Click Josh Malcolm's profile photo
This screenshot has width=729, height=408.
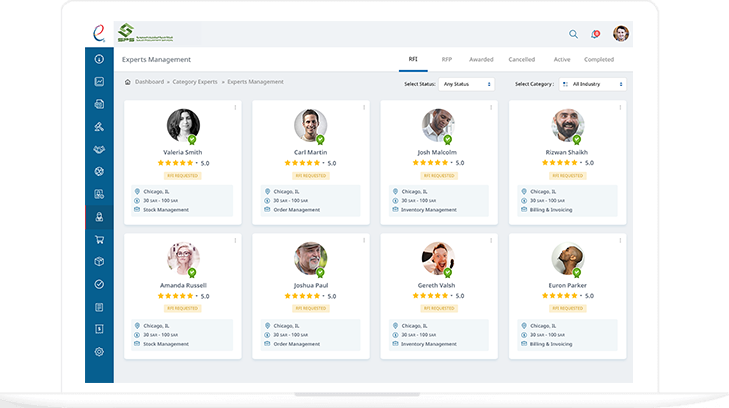pos(438,125)
